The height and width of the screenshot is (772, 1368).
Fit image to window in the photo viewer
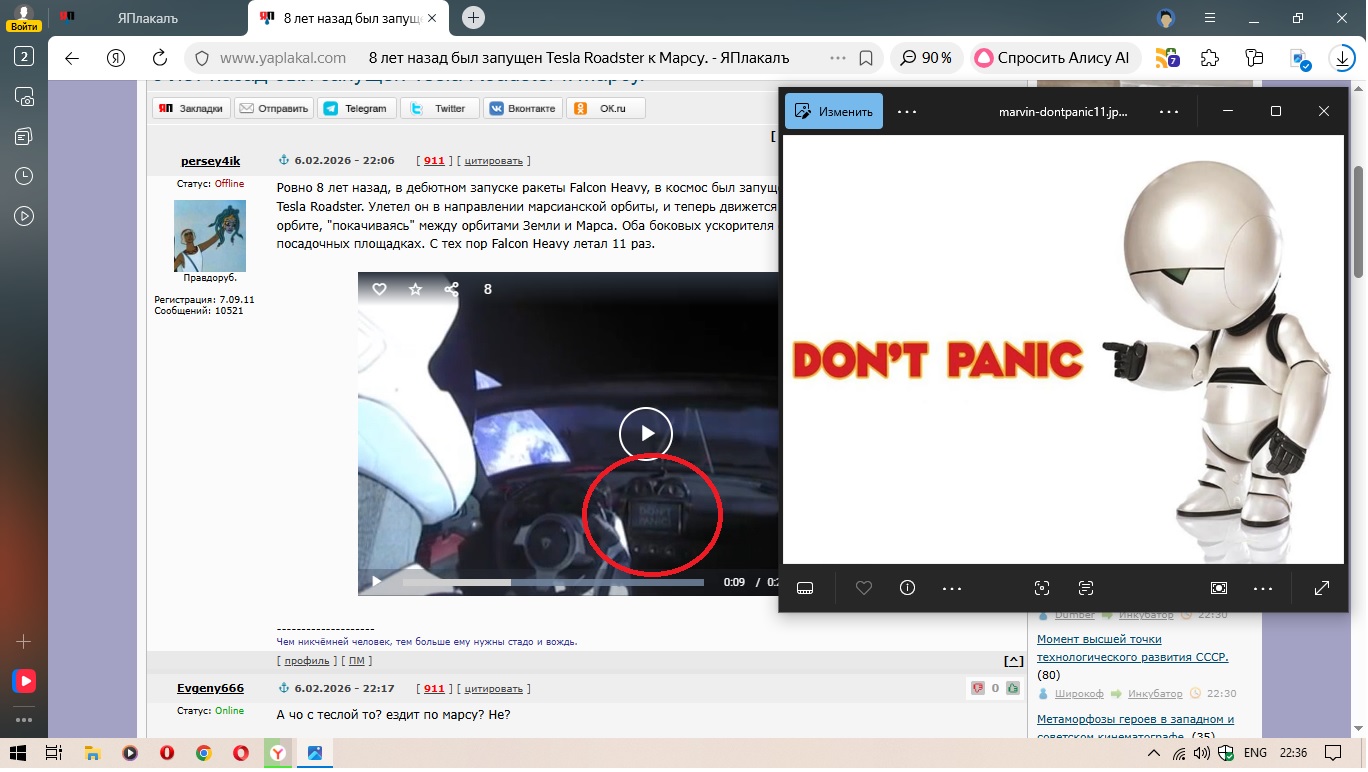[1218, 588]
